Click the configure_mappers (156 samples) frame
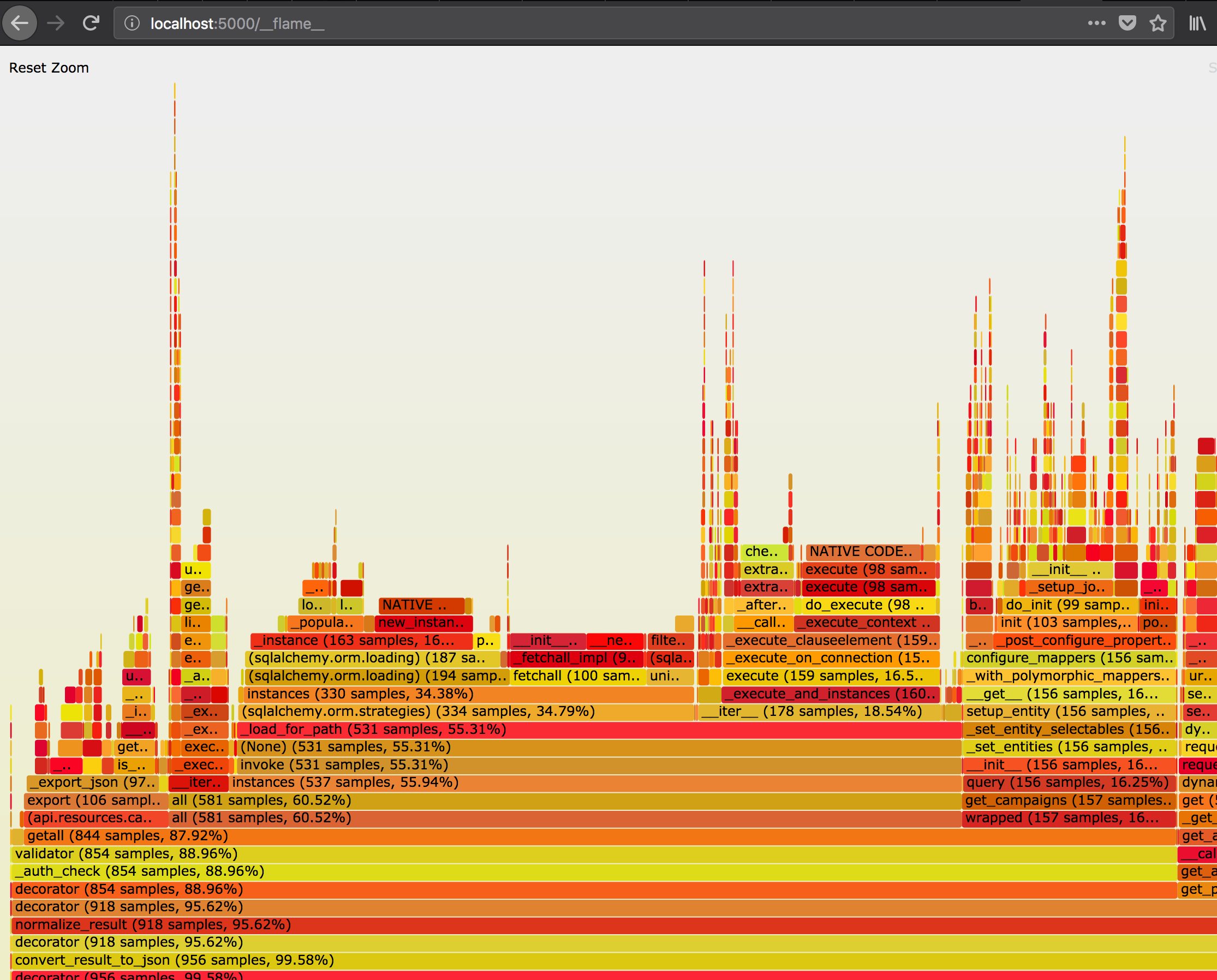Image resolution: width=1217 pixels, height=980 pixels. coord(1069,658)
